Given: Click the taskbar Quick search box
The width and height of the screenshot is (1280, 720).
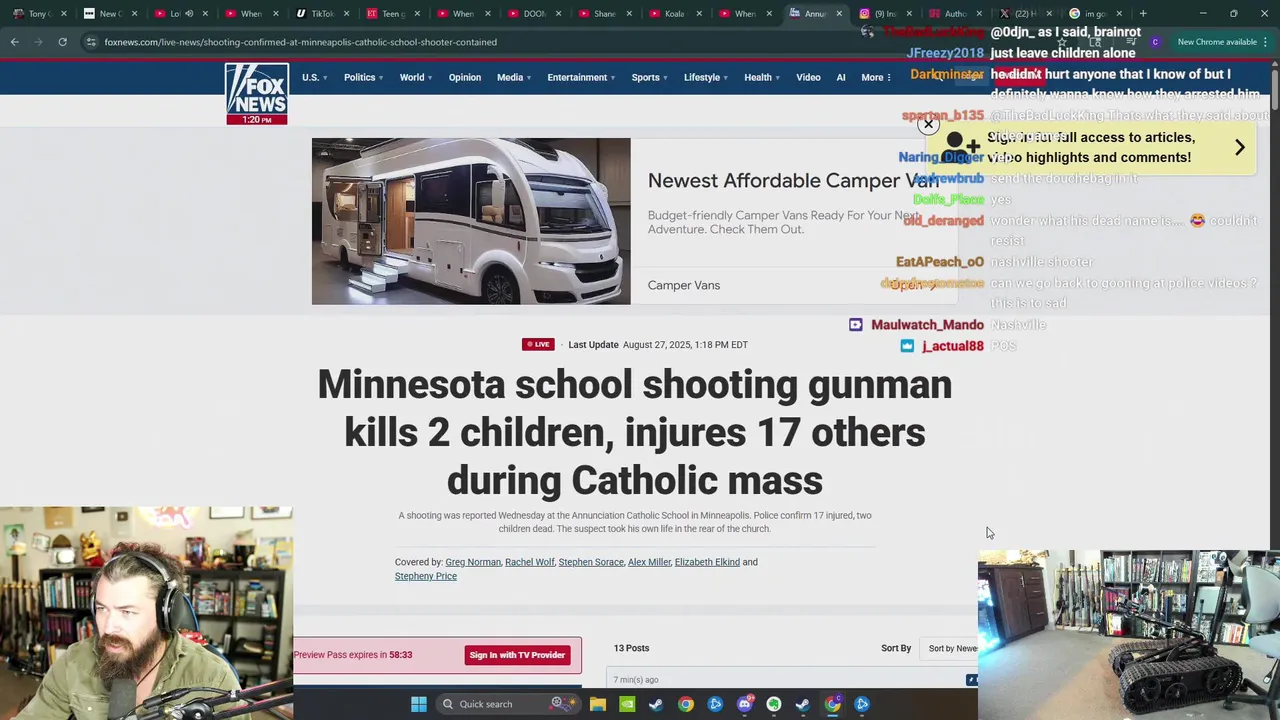Looking at the screenshot, I should pos(506,704).
